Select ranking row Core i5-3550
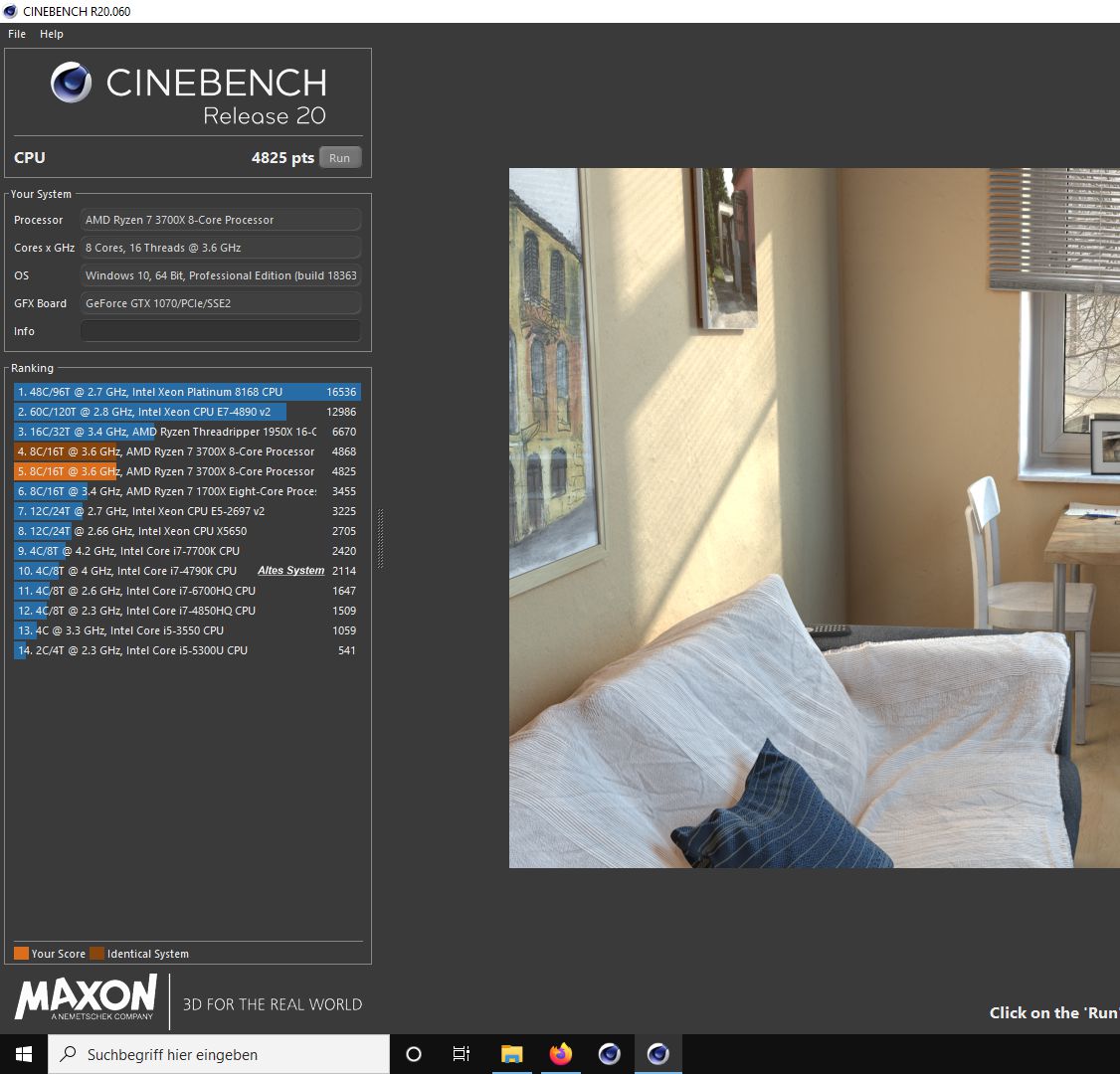Screen dimensions: 1120x1074 click(x=187, y=631)
